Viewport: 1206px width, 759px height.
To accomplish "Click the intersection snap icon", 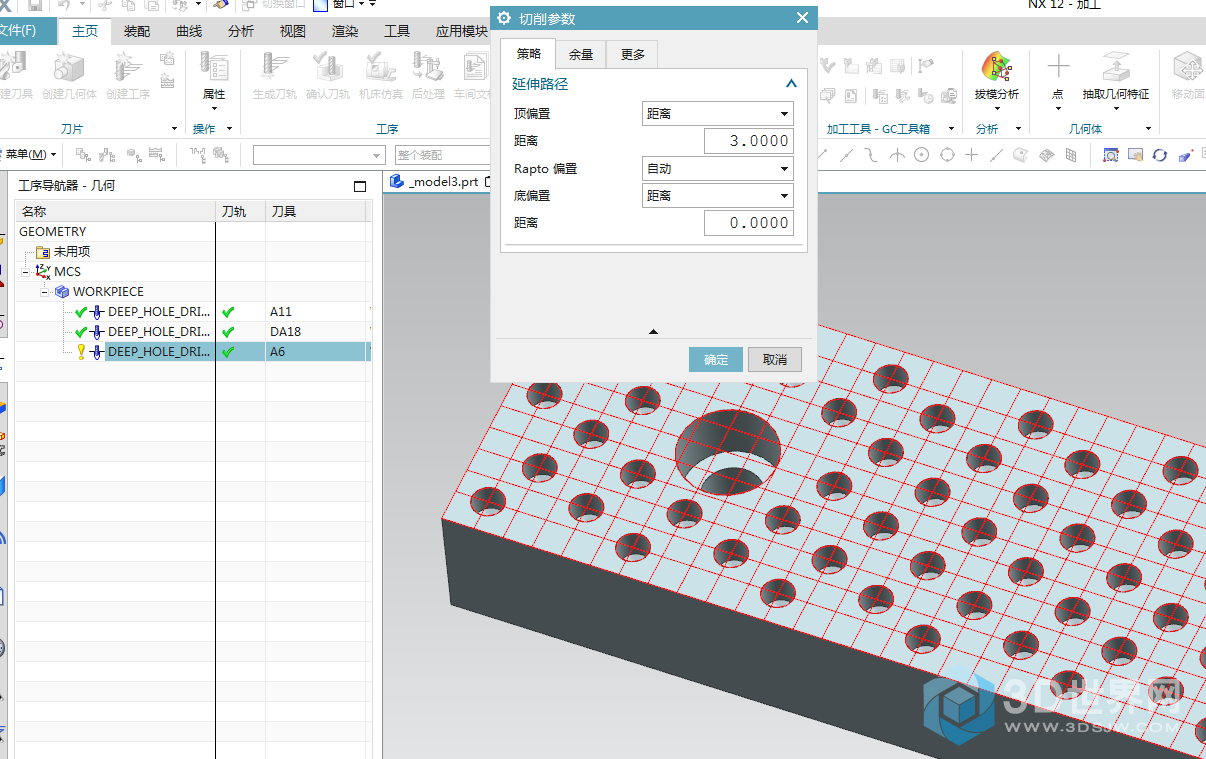I will [x=897, y=155].
